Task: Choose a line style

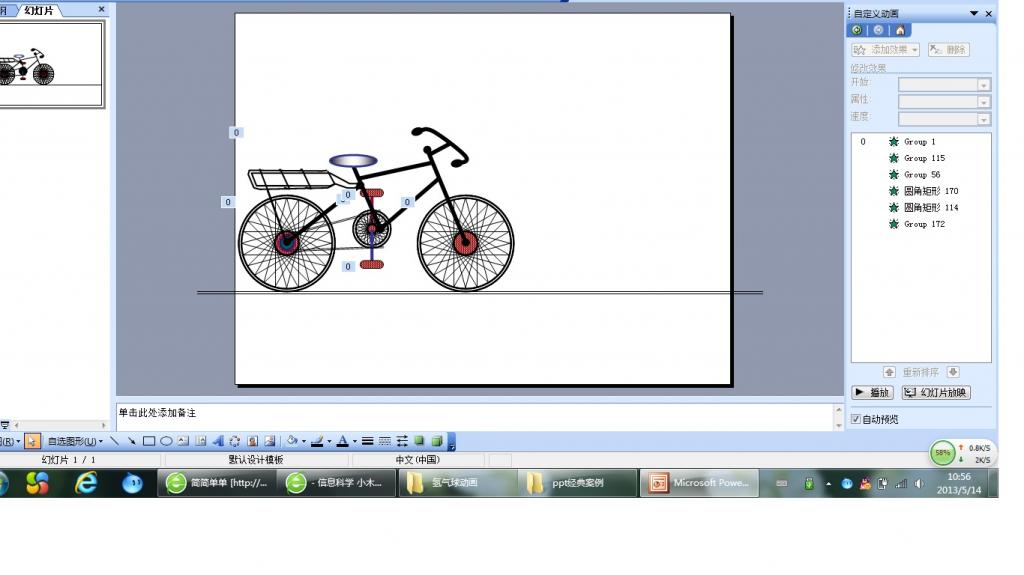Action: tap(368, 441)
